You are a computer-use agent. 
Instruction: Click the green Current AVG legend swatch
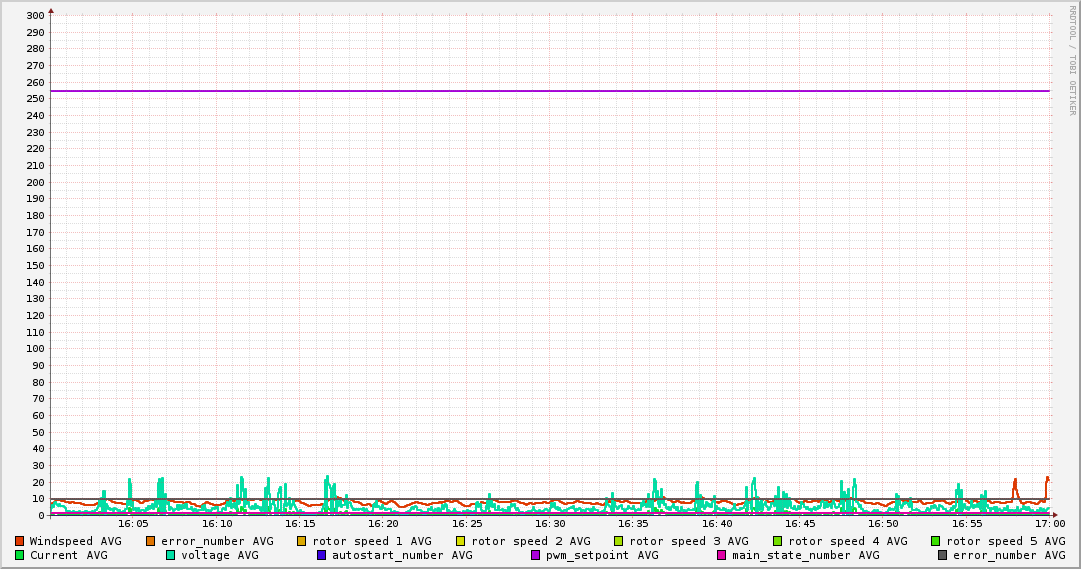click(19, 555)
